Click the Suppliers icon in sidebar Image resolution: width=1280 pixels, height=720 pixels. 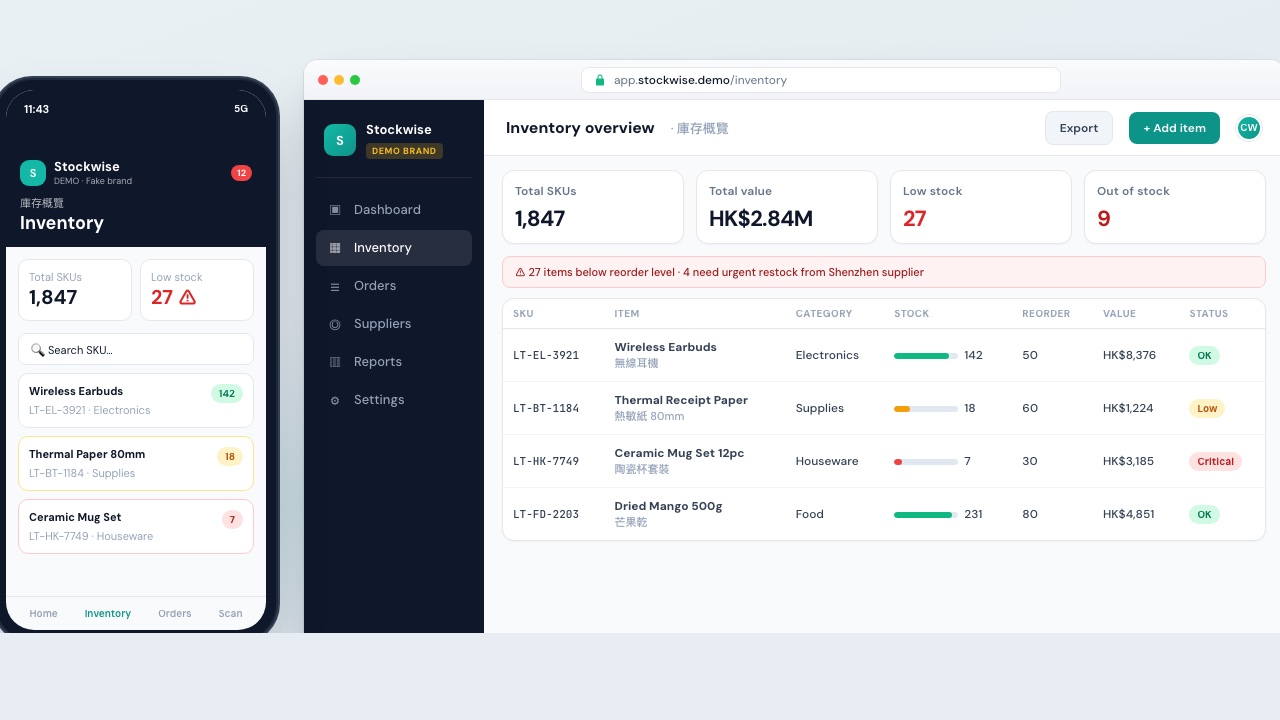tap(335, 324)
